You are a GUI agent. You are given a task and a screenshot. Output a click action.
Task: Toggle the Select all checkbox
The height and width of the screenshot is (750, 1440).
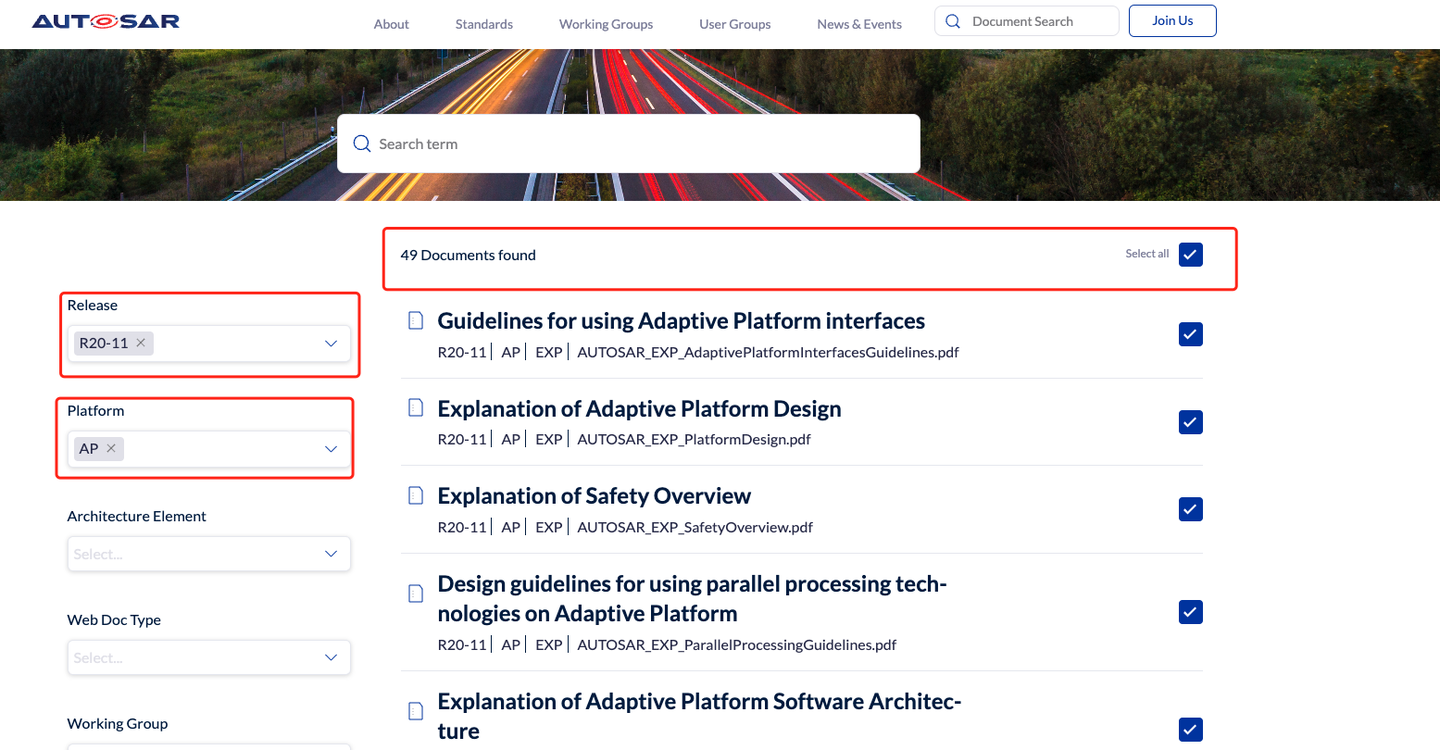[1190, 255]
